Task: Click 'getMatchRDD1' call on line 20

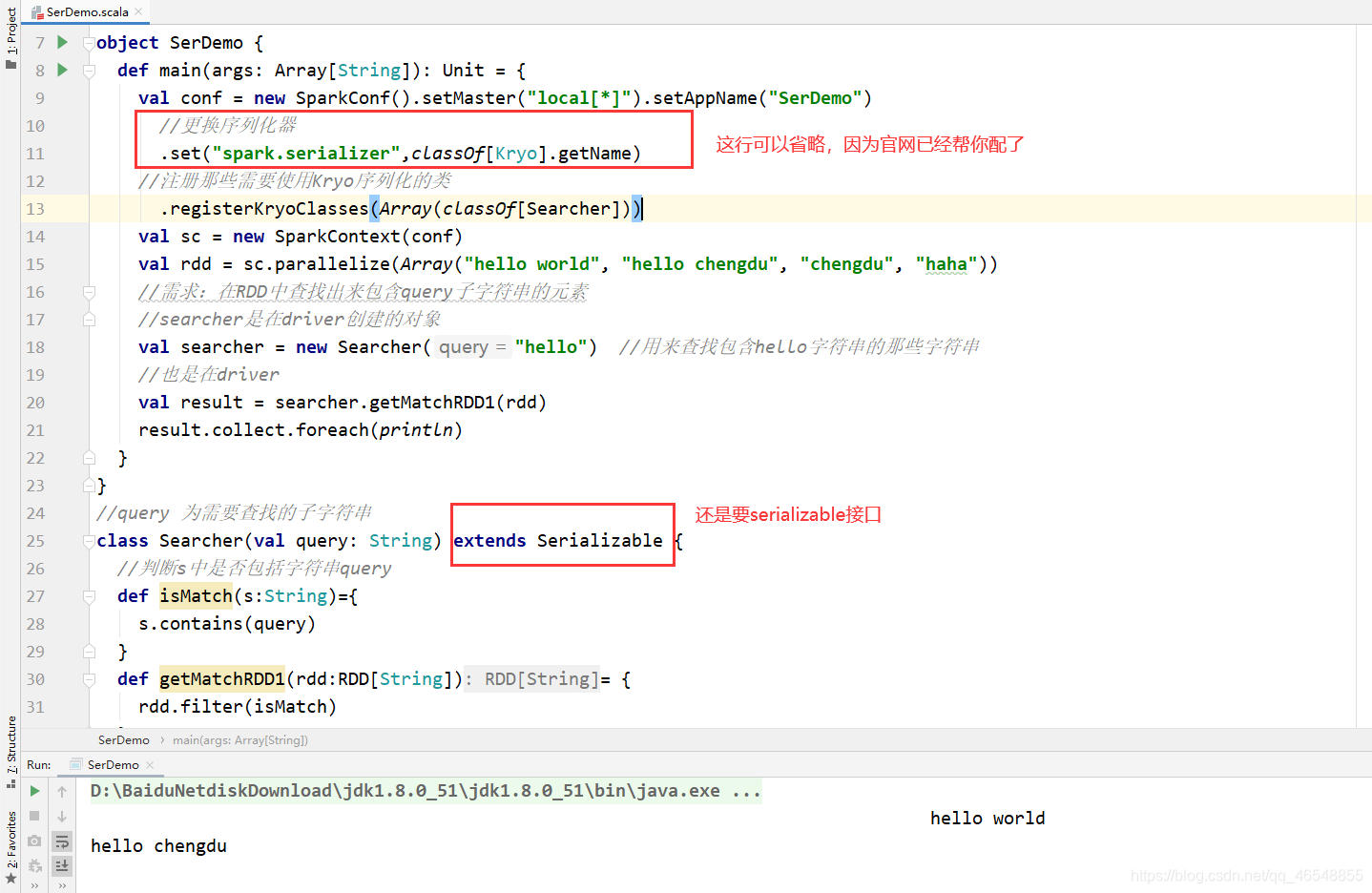Action: coord(432,402)
